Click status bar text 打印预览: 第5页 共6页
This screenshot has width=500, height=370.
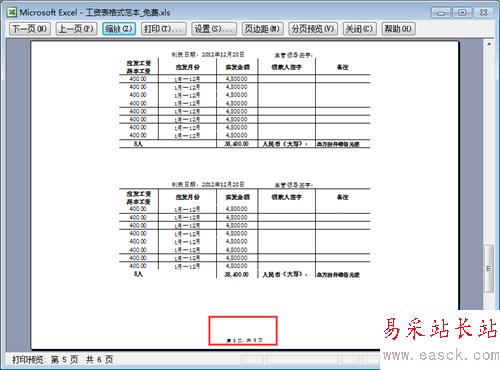63,360
